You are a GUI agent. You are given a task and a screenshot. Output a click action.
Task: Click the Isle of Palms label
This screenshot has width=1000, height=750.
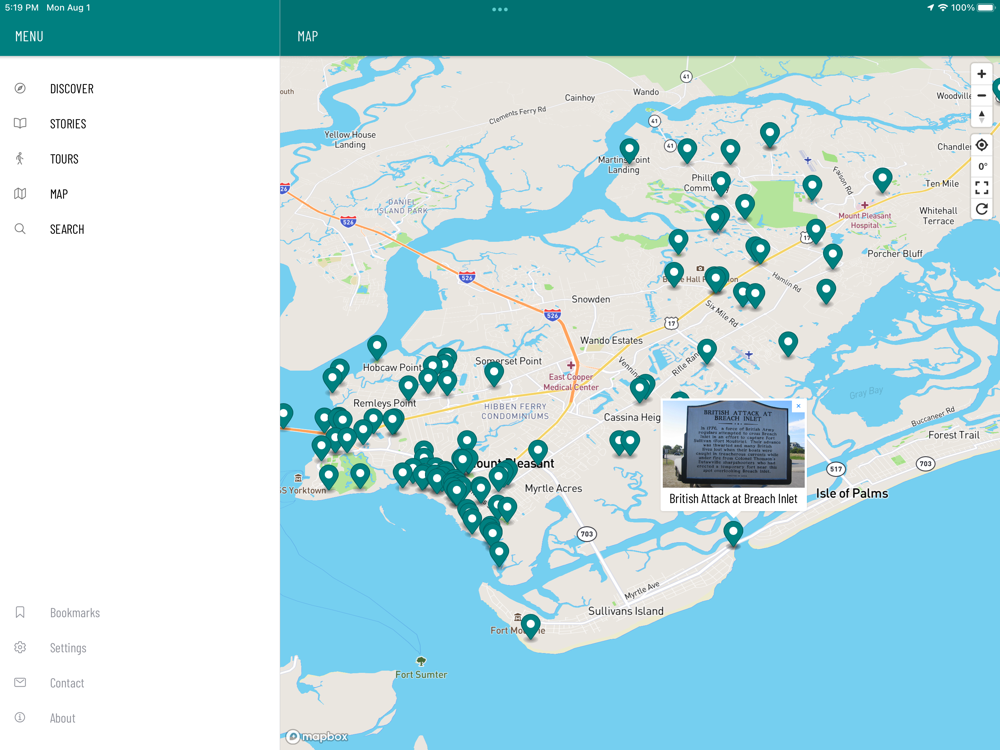[851, 493]
